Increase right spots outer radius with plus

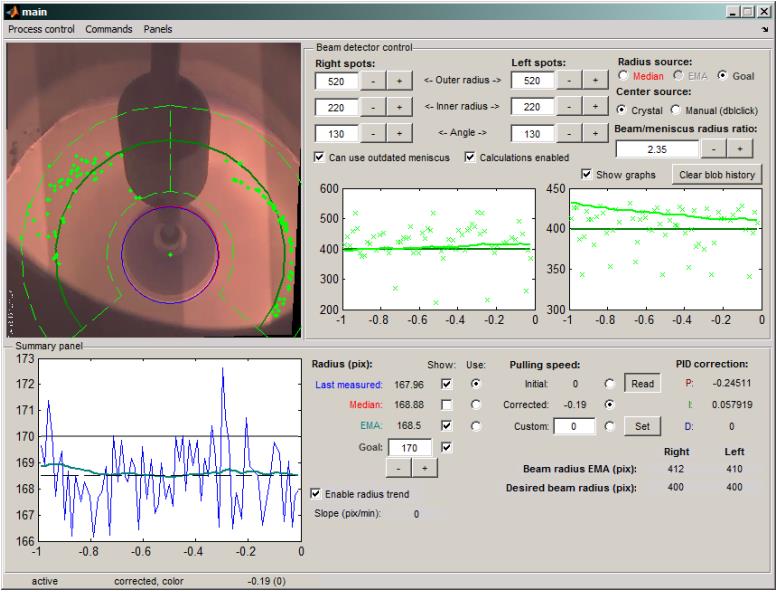click(397, 80)
